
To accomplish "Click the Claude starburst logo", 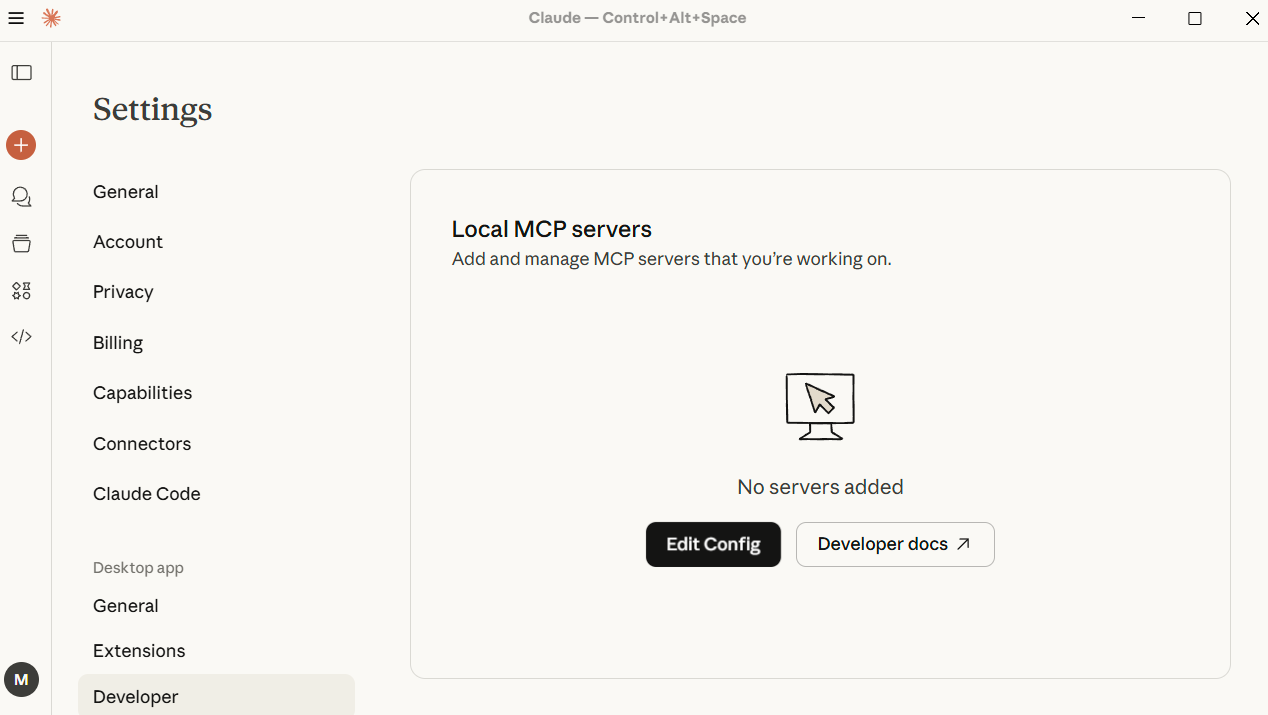I will [51, 18].
